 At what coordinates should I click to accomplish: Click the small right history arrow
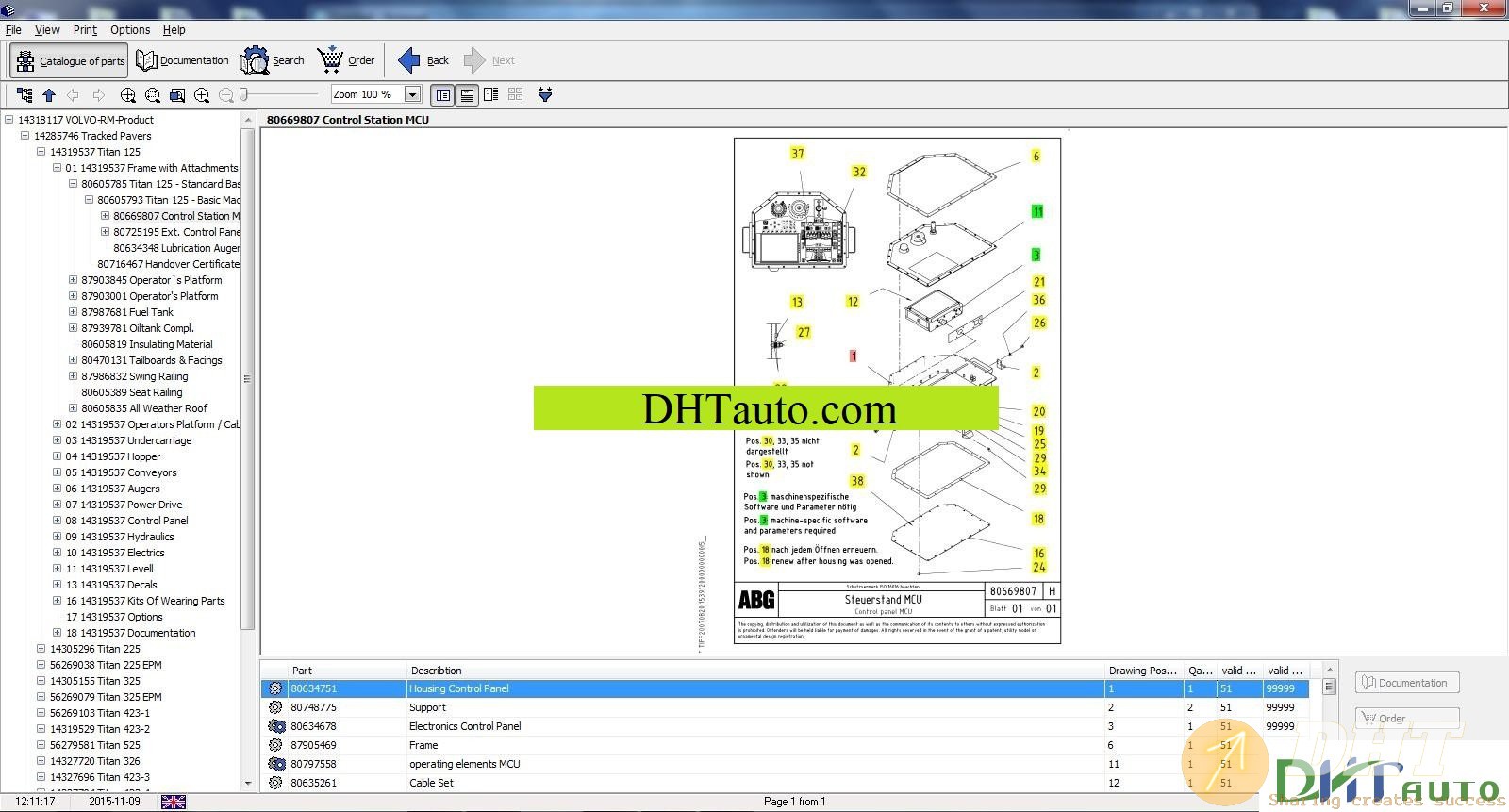point(98,94)
